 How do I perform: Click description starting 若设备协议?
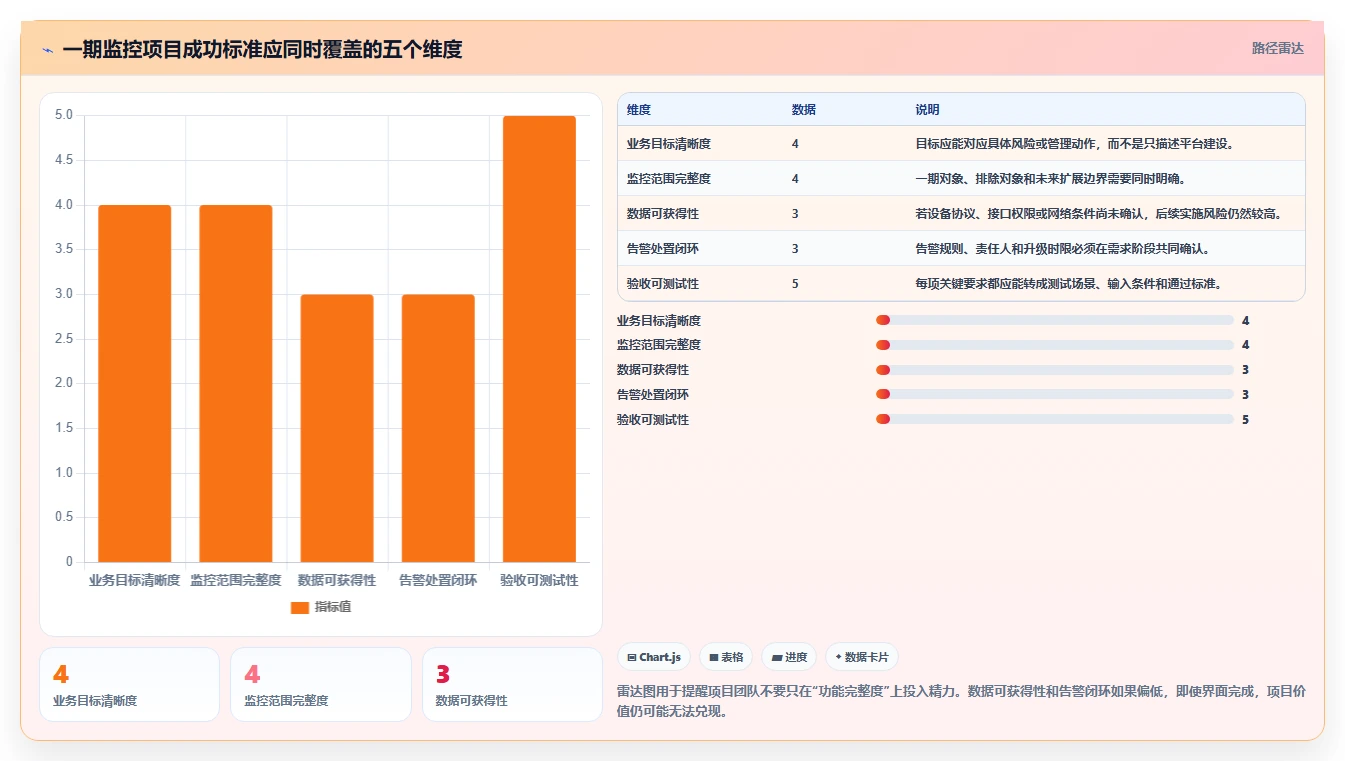(1098, 214)
